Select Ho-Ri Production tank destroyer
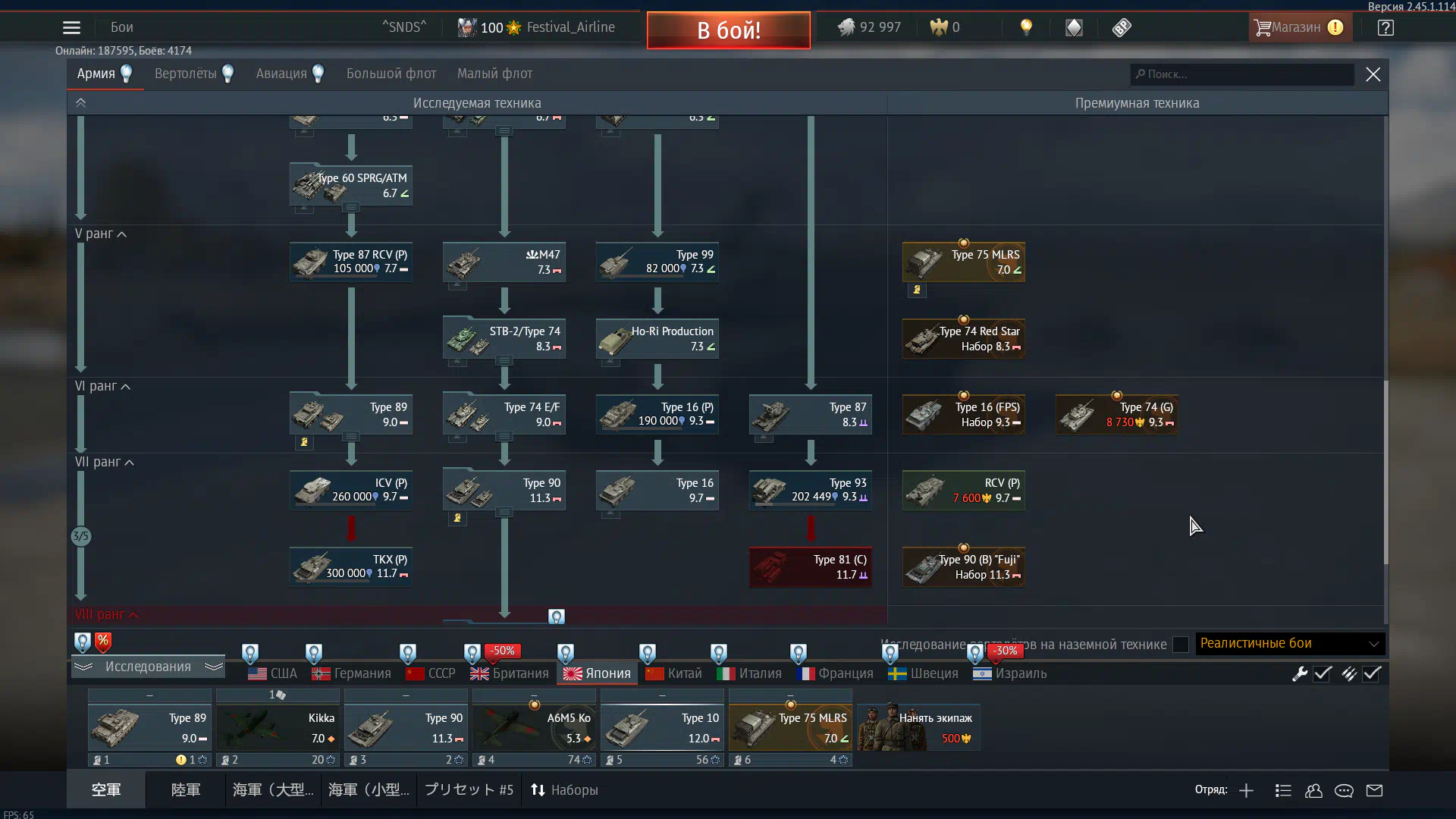The width and height of the screenshot is (1456, 819). coord(657,338)
